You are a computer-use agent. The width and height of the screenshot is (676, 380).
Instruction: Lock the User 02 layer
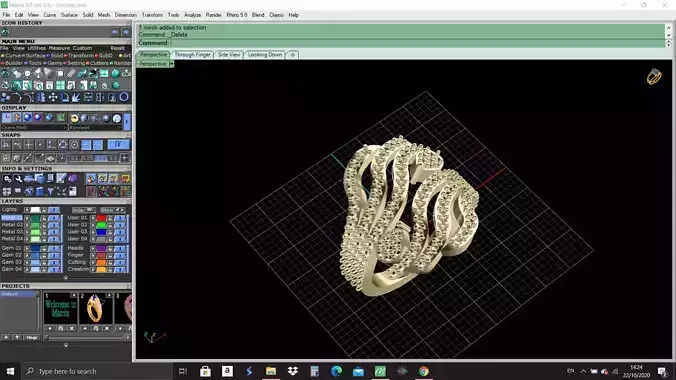tap(110, 225)
